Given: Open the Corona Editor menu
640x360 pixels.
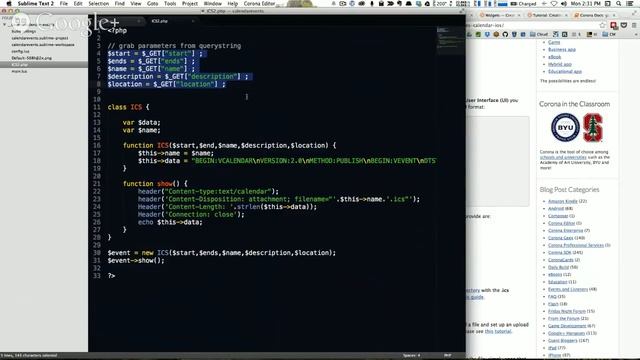Looking at the screenshot, I should pos(260,4).
